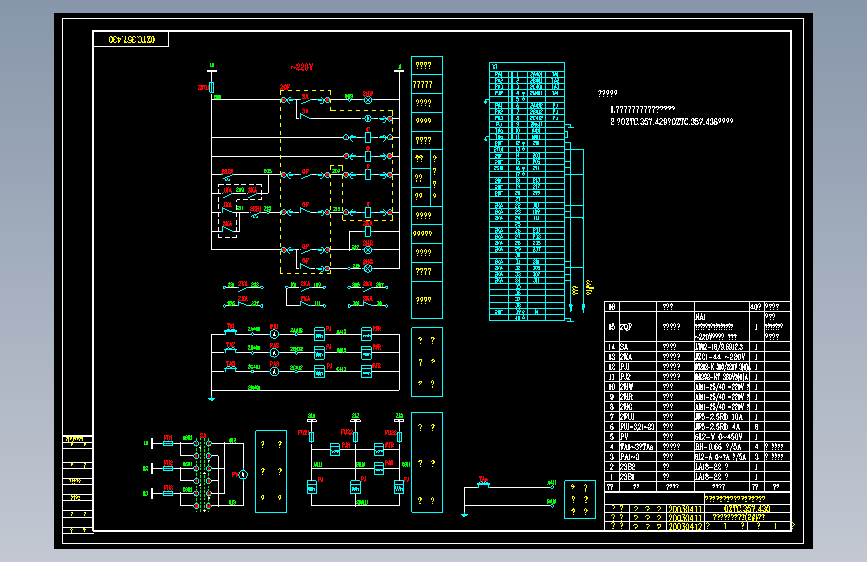Select the 2QF cell in parts table
The image size is (867, 562).
tap(638, 327)
